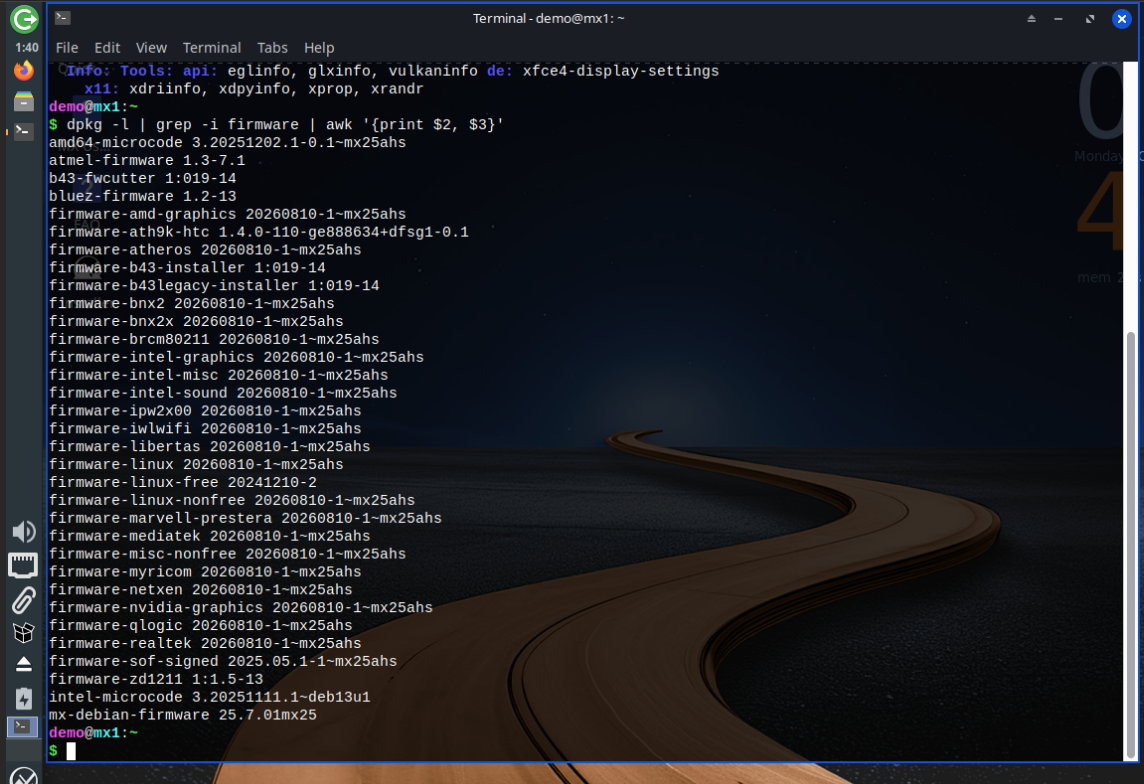Click the firmware-linux-free 20241210-2 line

[182, 482]
